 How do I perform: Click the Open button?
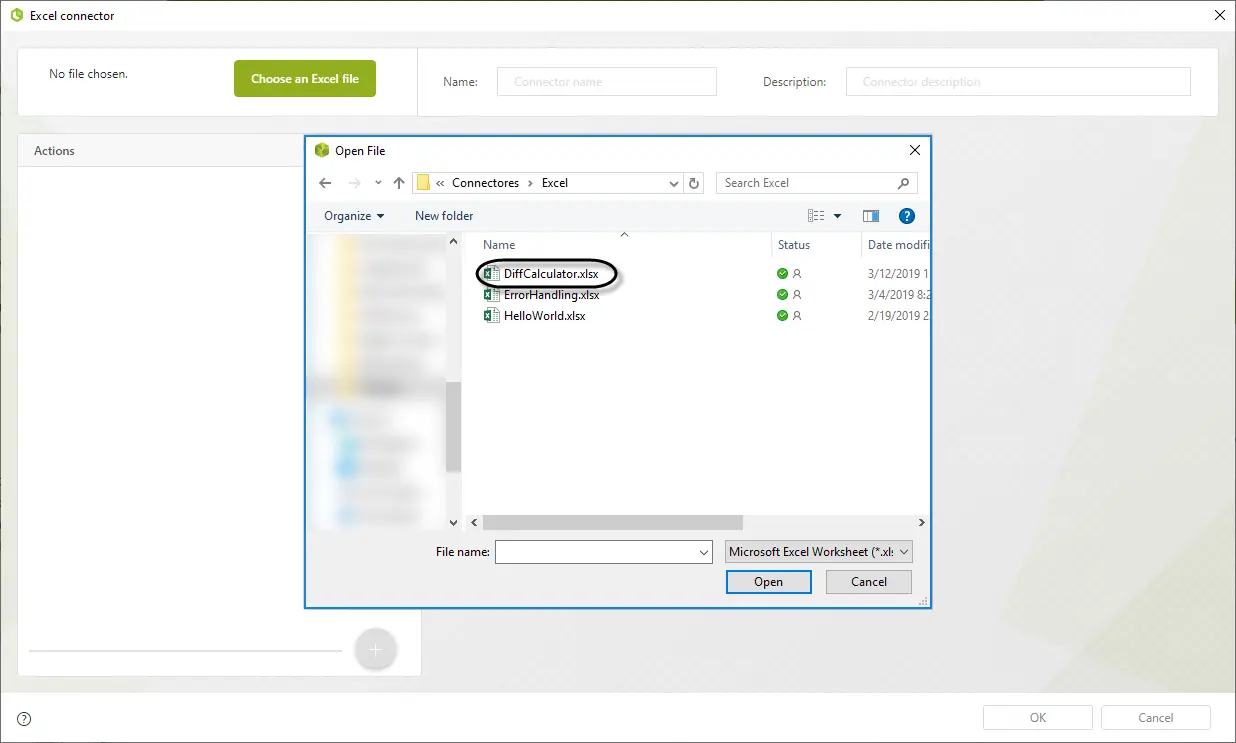click(769, 582)
